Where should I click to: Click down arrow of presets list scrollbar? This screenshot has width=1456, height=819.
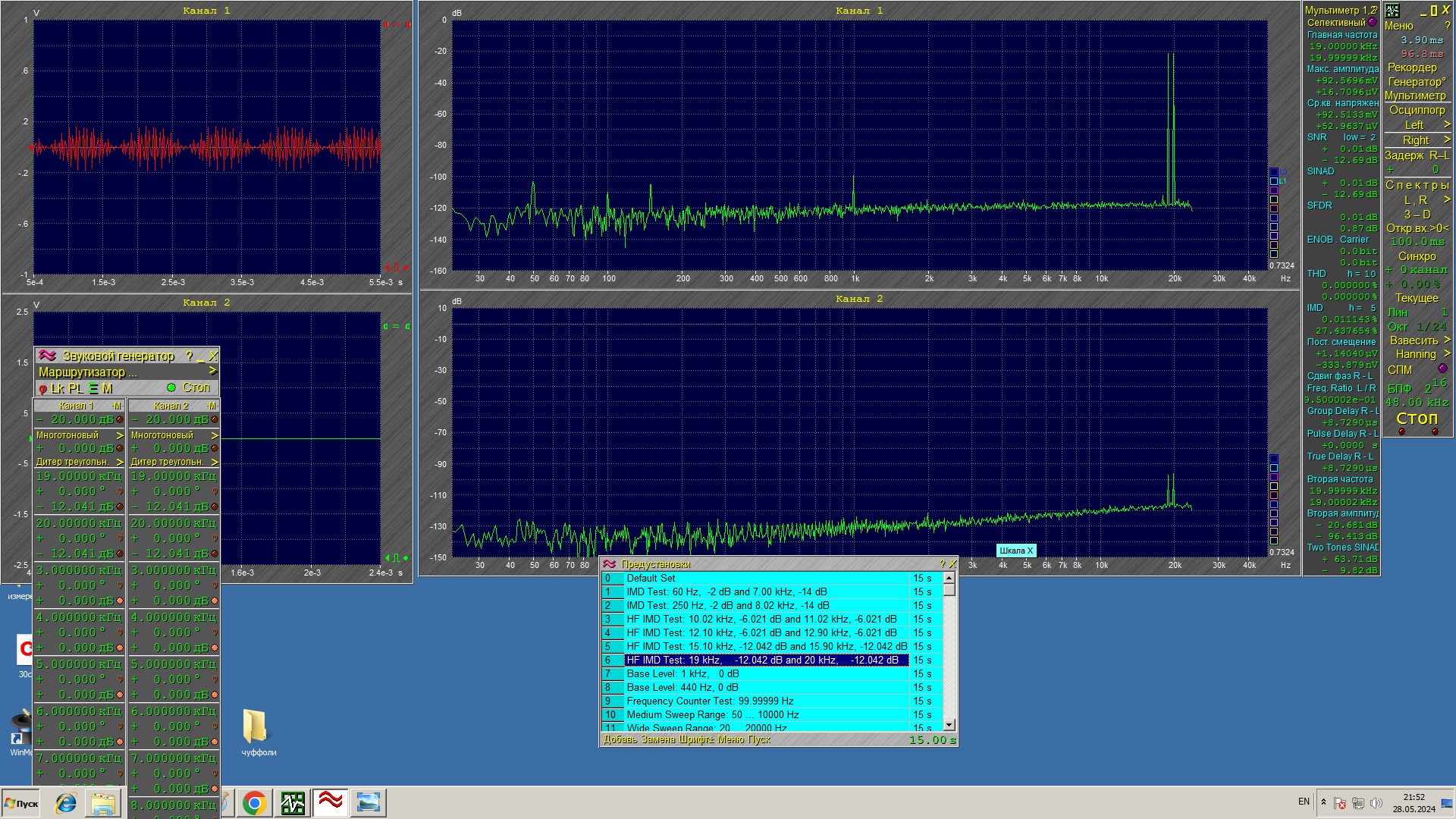tap(949, 724)
